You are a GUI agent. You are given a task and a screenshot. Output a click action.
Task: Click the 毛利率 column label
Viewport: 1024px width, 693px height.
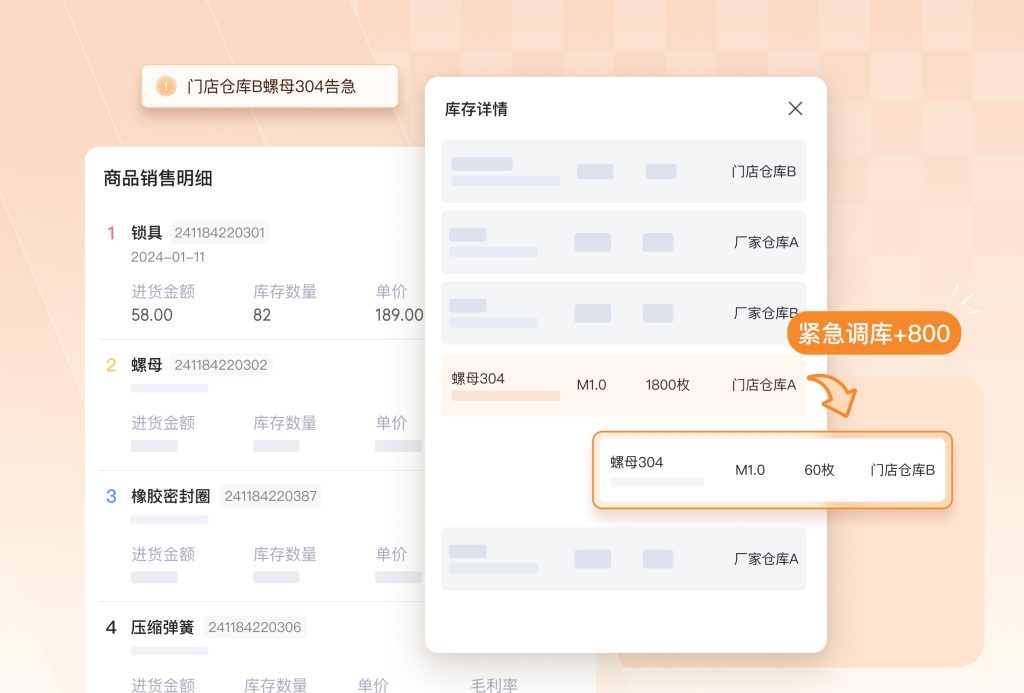tap(494, 685)
